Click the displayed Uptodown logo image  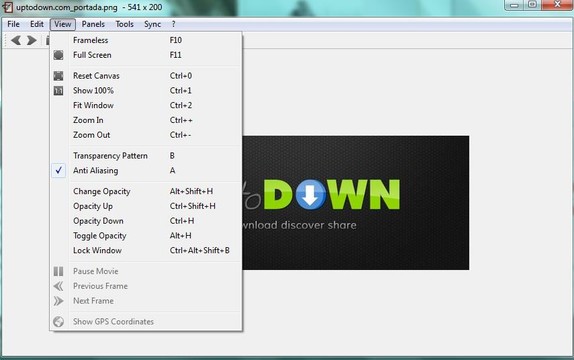point(355,203)
